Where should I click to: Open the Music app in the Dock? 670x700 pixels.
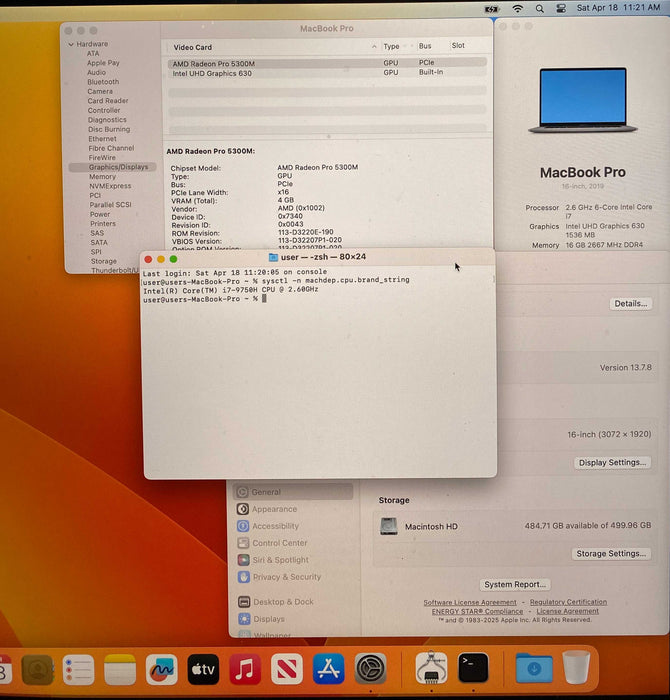point(245,669)
